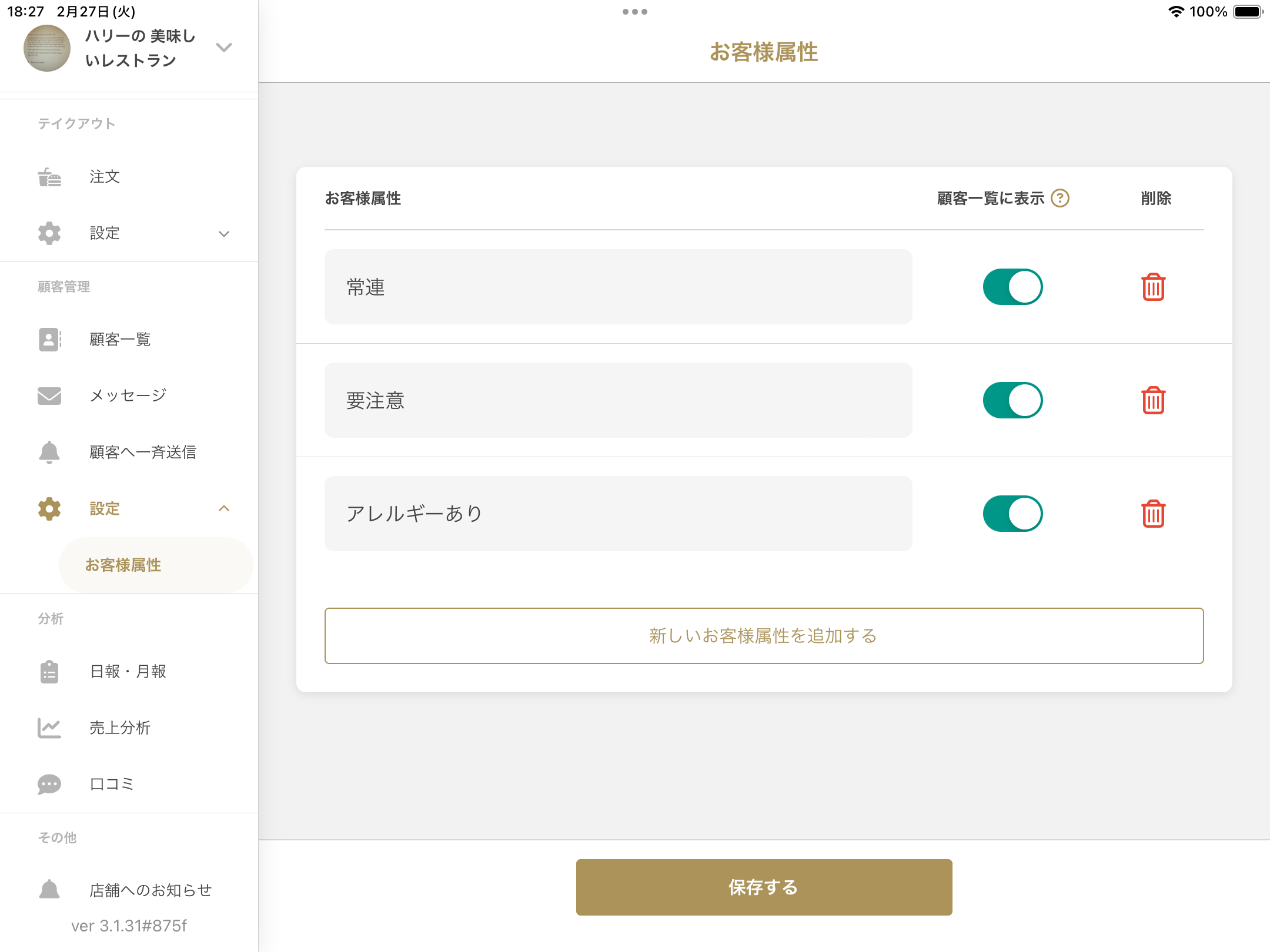Expand テイクアウト 設定 submenu chevron
Screen dimensions: 1270x952
coord(224,233)
